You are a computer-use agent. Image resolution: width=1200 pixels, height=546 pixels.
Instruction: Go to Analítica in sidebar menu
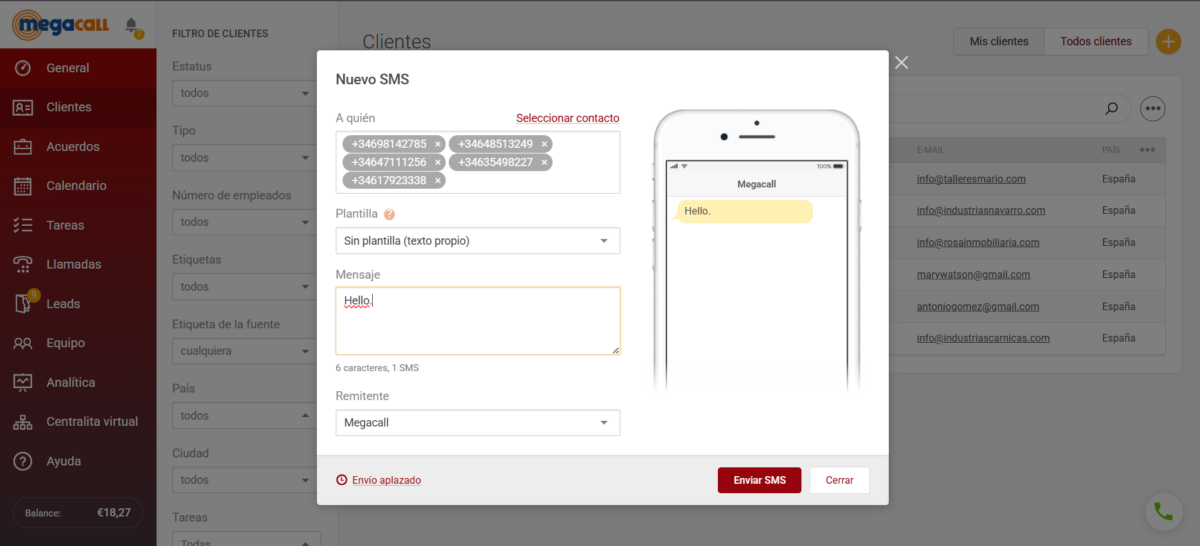pyautogui.click(x=70, y=383)
